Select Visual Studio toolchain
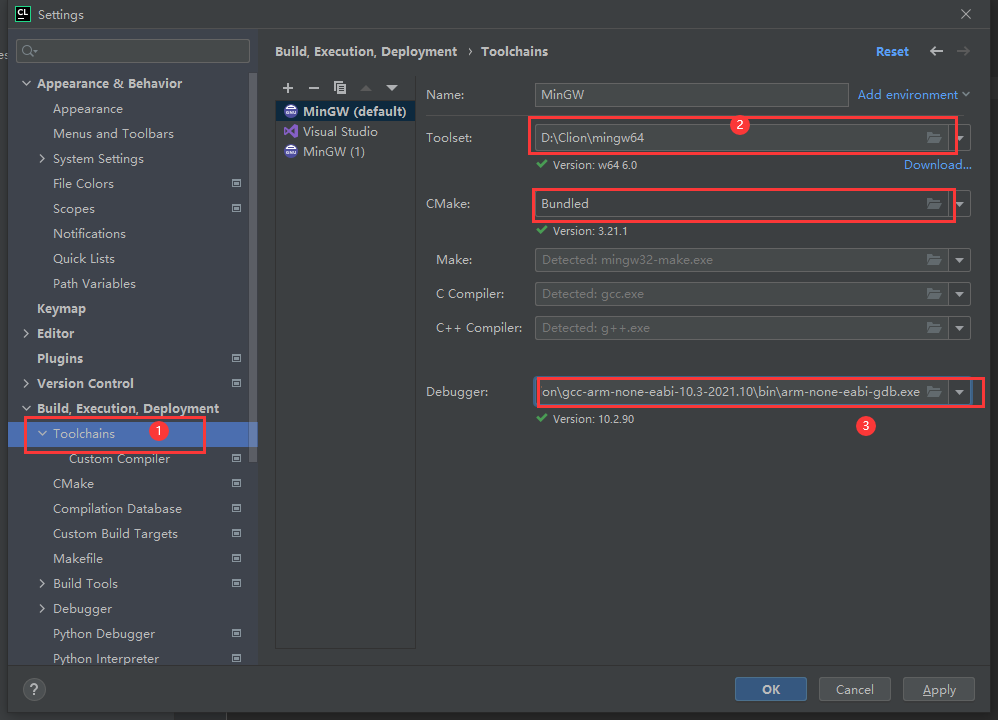Image resolution: width=998 pixels, height=720 pixels. click(346, 132)
